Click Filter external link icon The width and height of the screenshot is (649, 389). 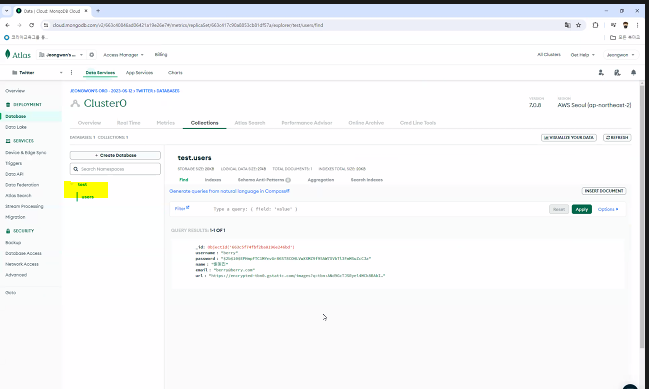pos(187,207)
